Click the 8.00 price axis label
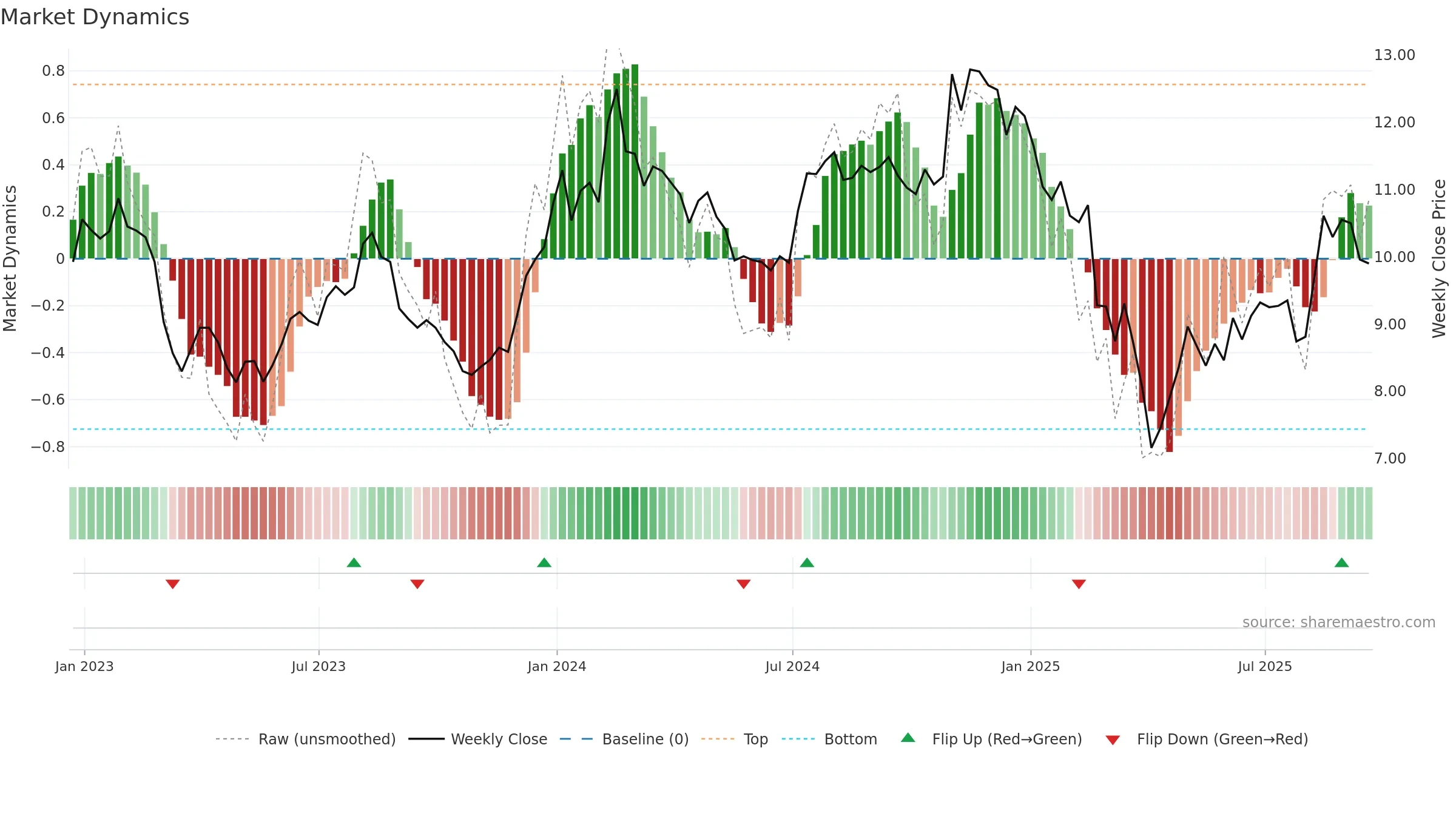Viewport: 1456px width, 819px height. [x=1390, y=391]
